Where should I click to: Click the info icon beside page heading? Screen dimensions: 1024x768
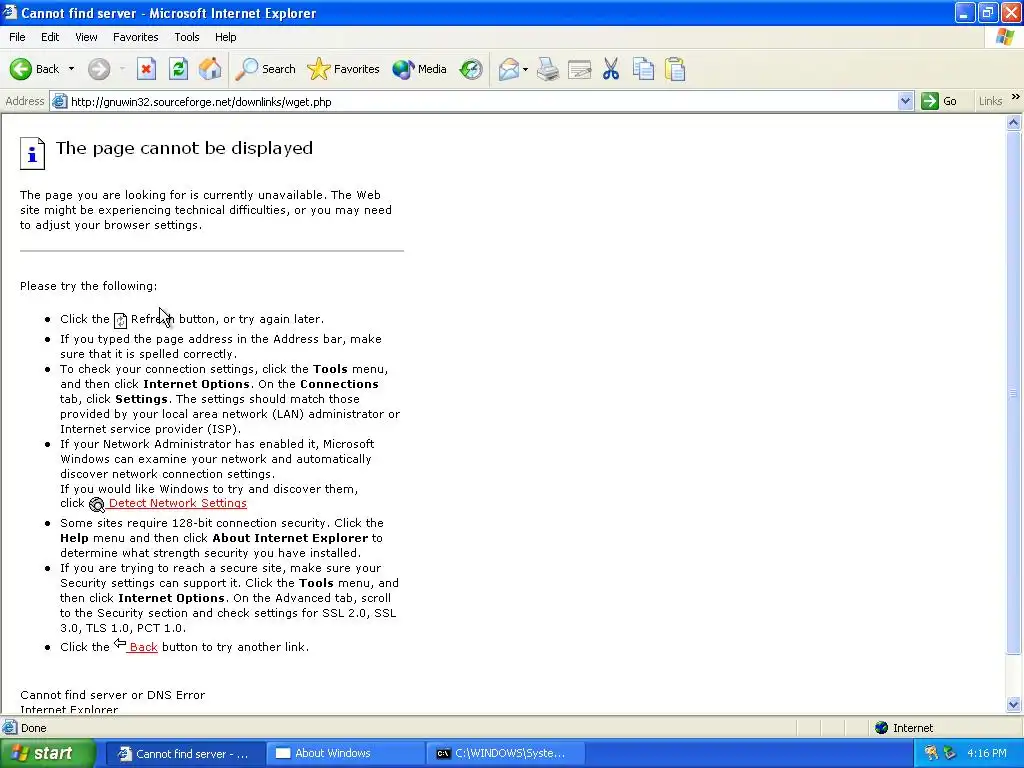pos(32,153)
